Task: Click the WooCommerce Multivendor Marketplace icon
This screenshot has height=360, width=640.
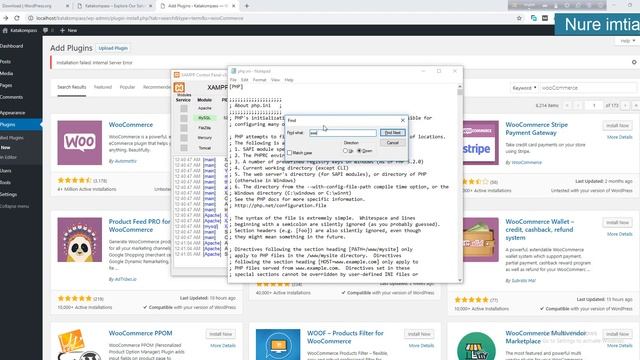Action: 476,346
